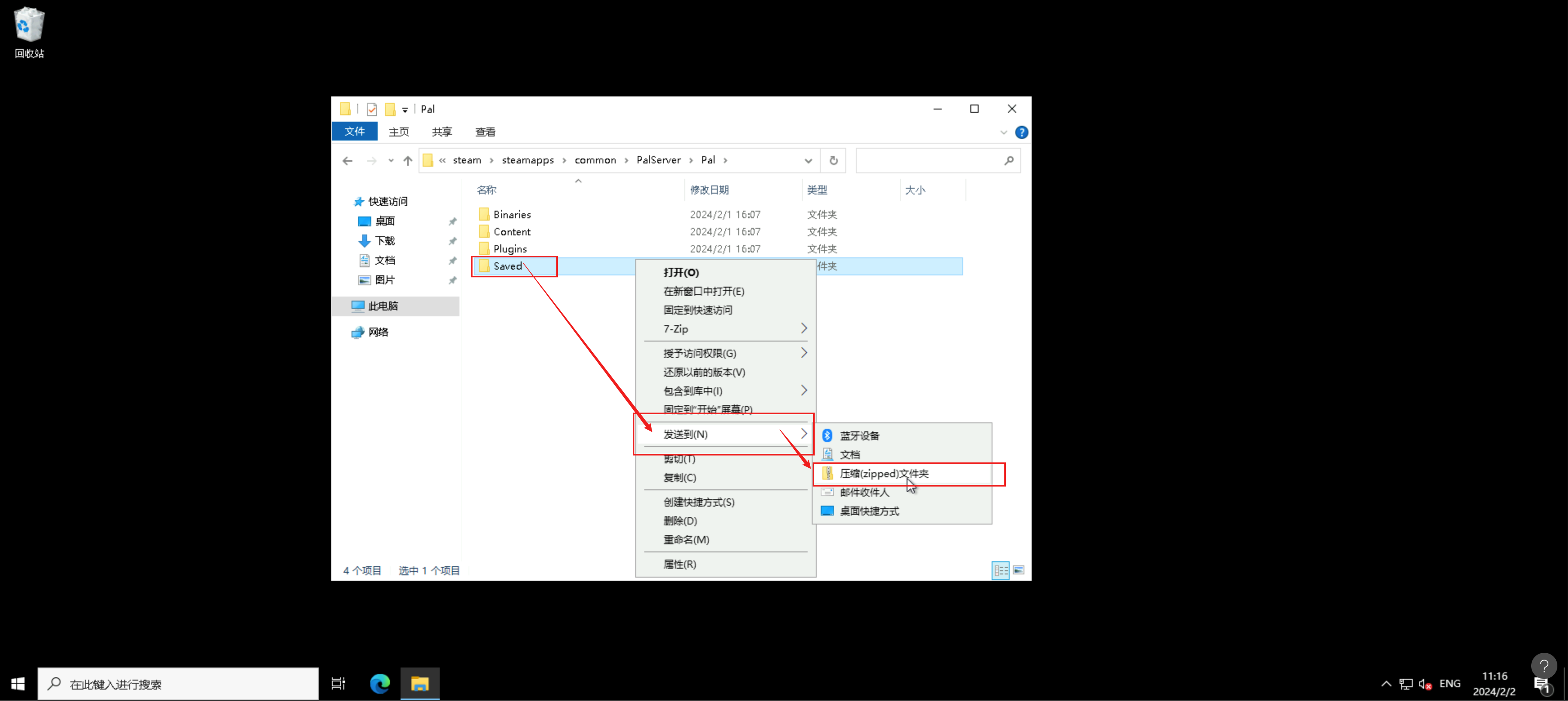Click the steamapps breadcrumb
Screen dimensions: 1568x701
click(528, 160)
